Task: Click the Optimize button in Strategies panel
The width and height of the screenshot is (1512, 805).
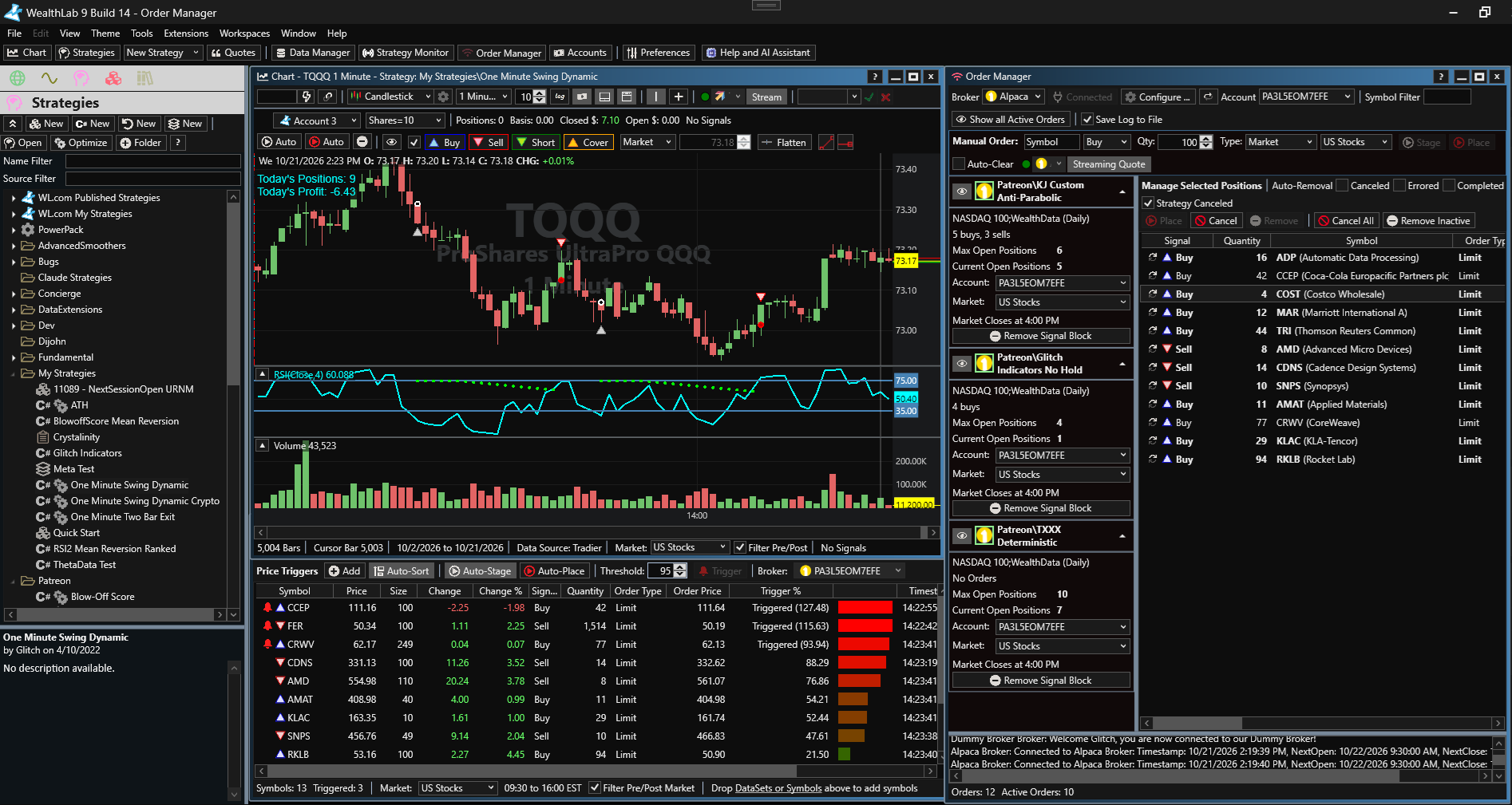Action: point(81,143)
